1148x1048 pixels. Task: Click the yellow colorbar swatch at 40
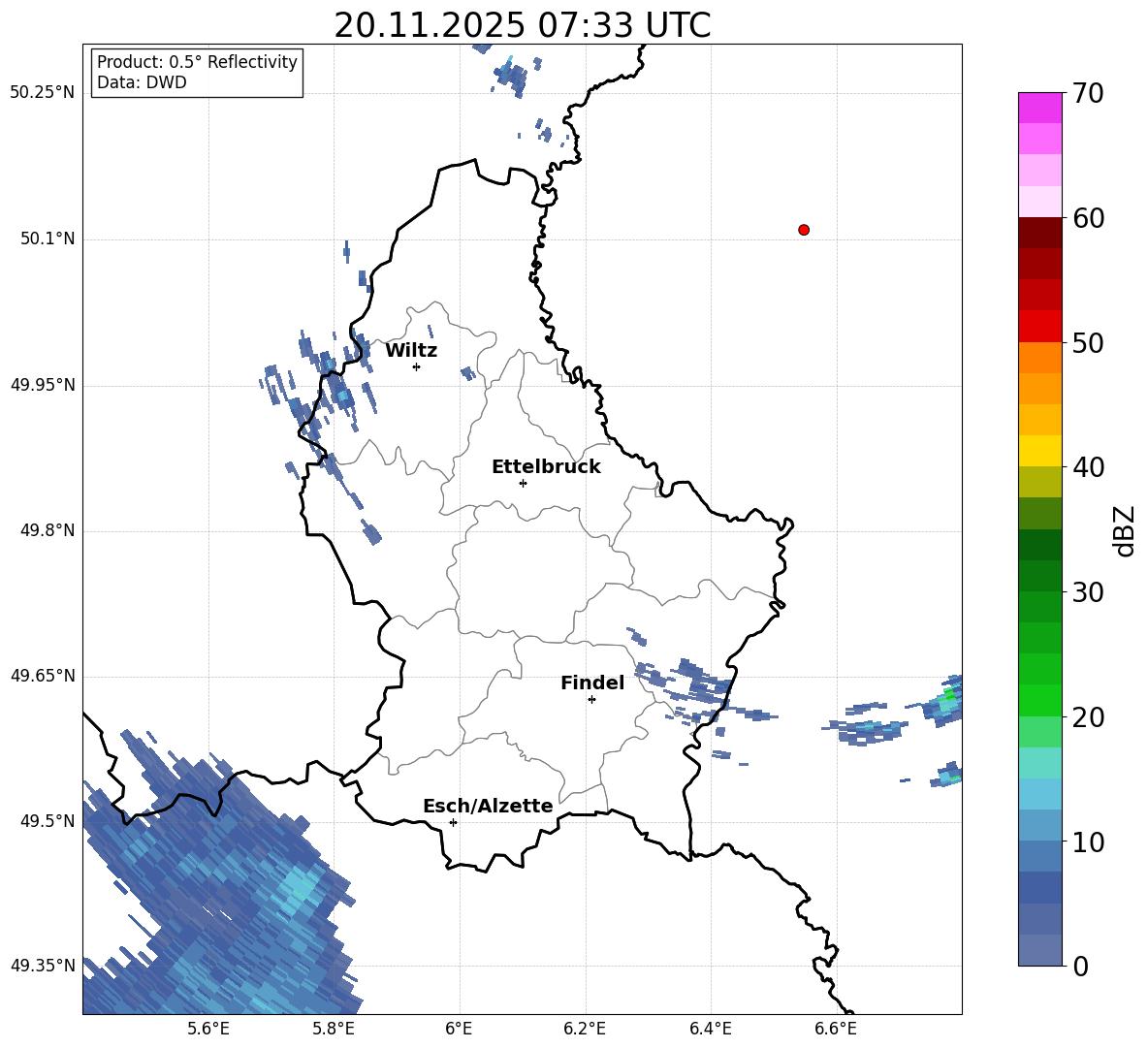pos(1039,451)
